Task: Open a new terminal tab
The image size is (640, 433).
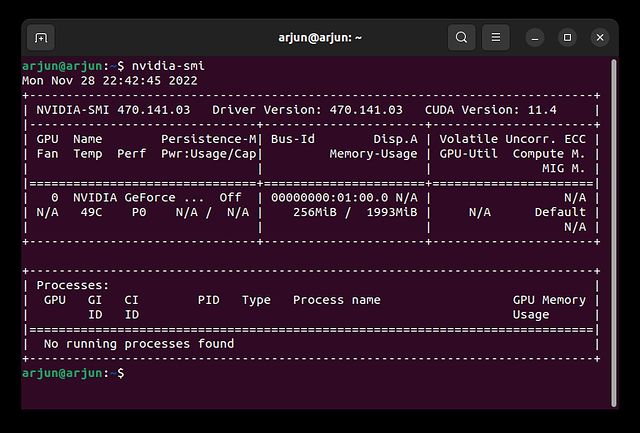Action: (x=41, y=38)
